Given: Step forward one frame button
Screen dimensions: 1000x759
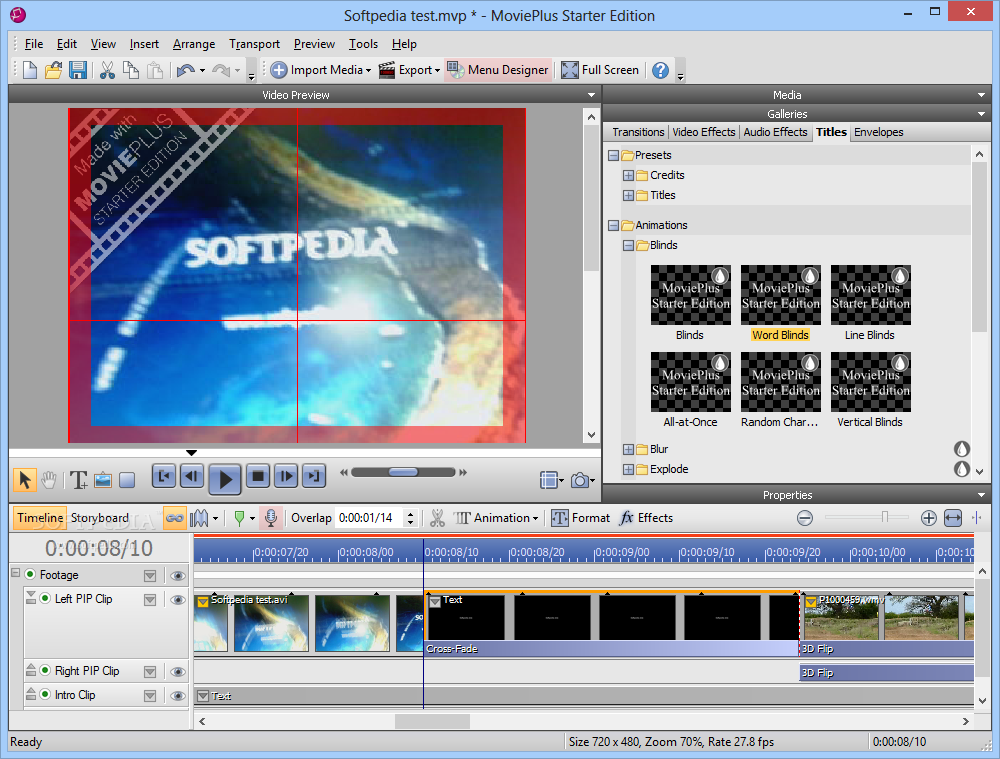Looking at the screenshot, I should point(286,476).
